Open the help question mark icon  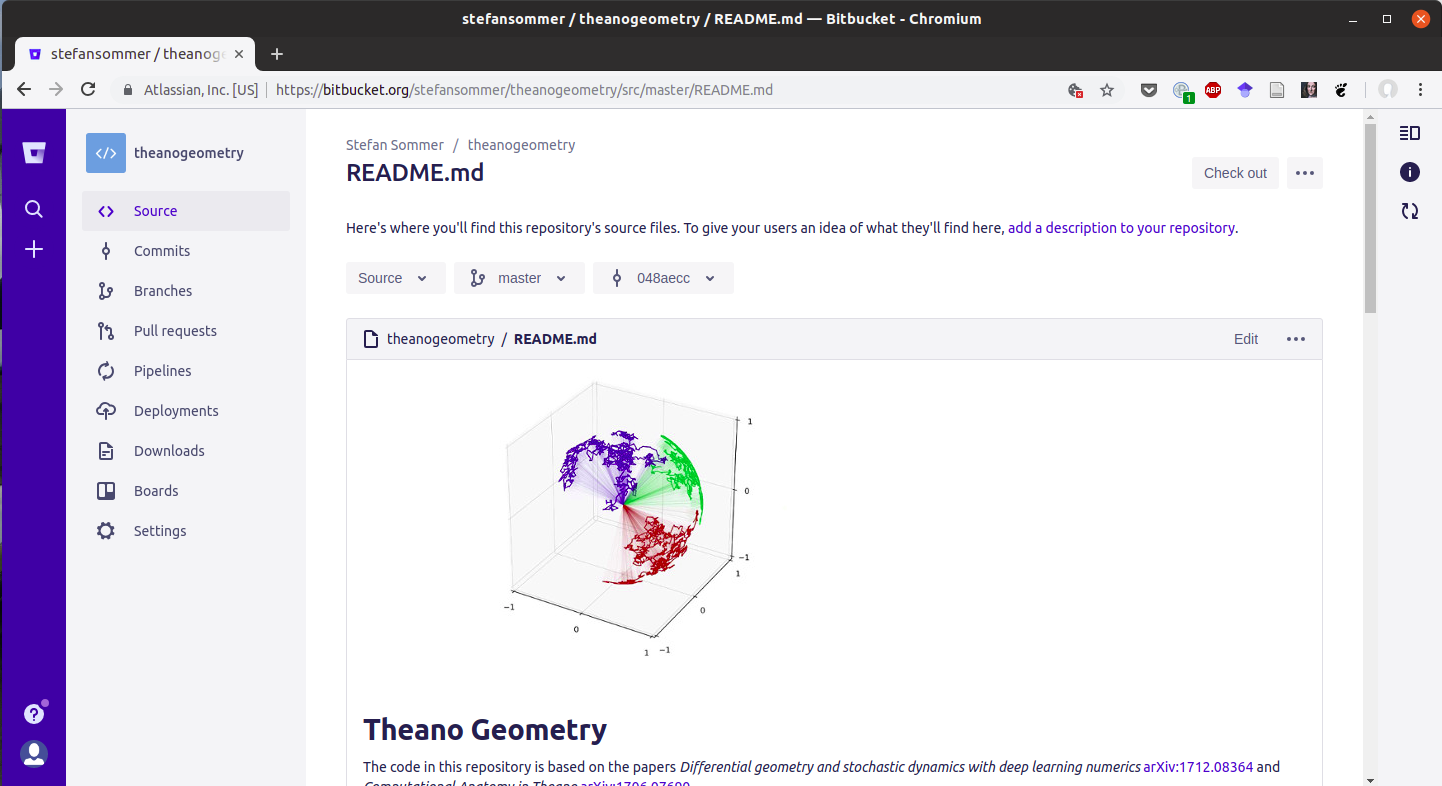click(34, 714)
